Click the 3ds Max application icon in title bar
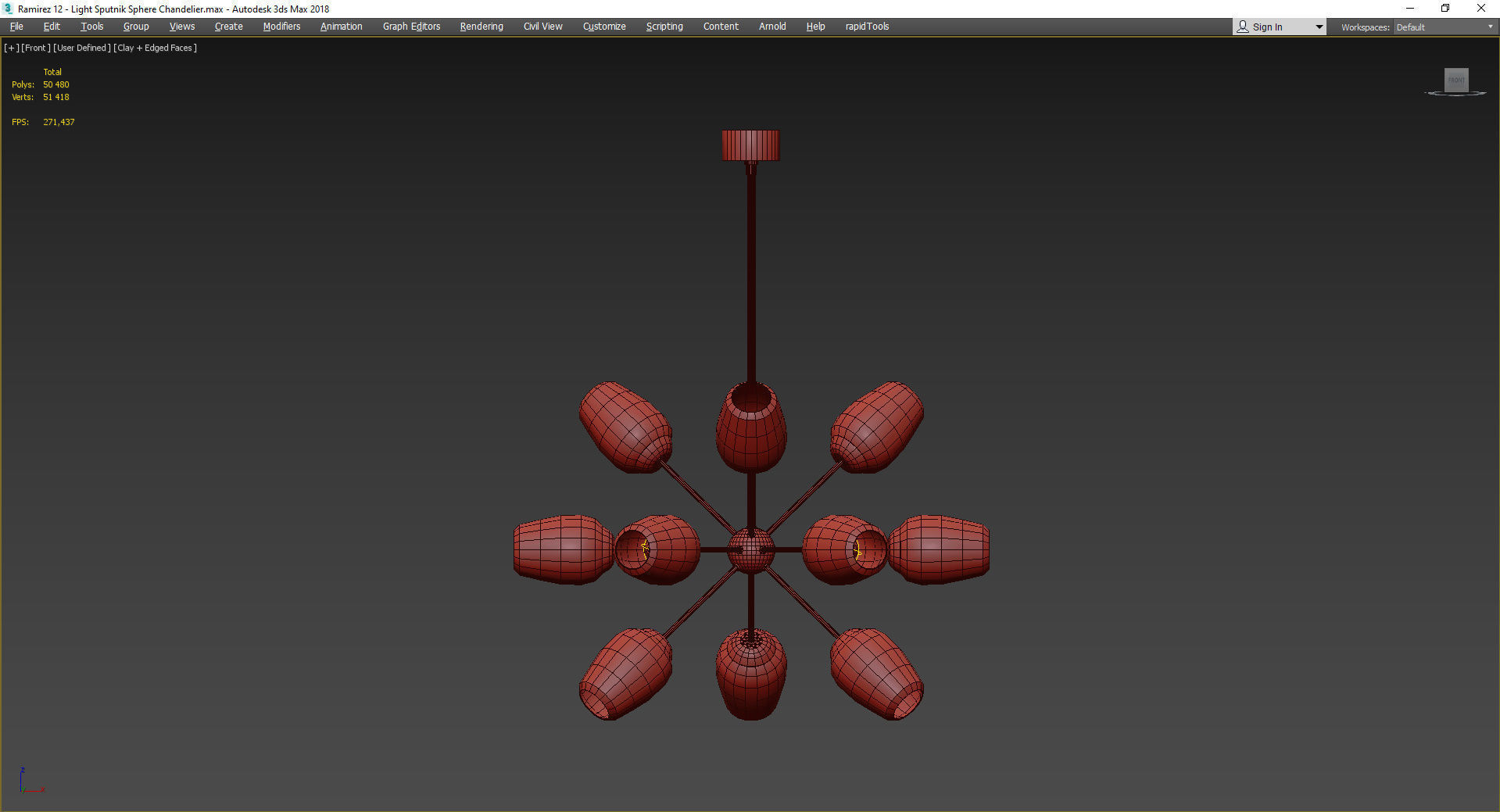The image size is (1500, 812). click(8, 9)
